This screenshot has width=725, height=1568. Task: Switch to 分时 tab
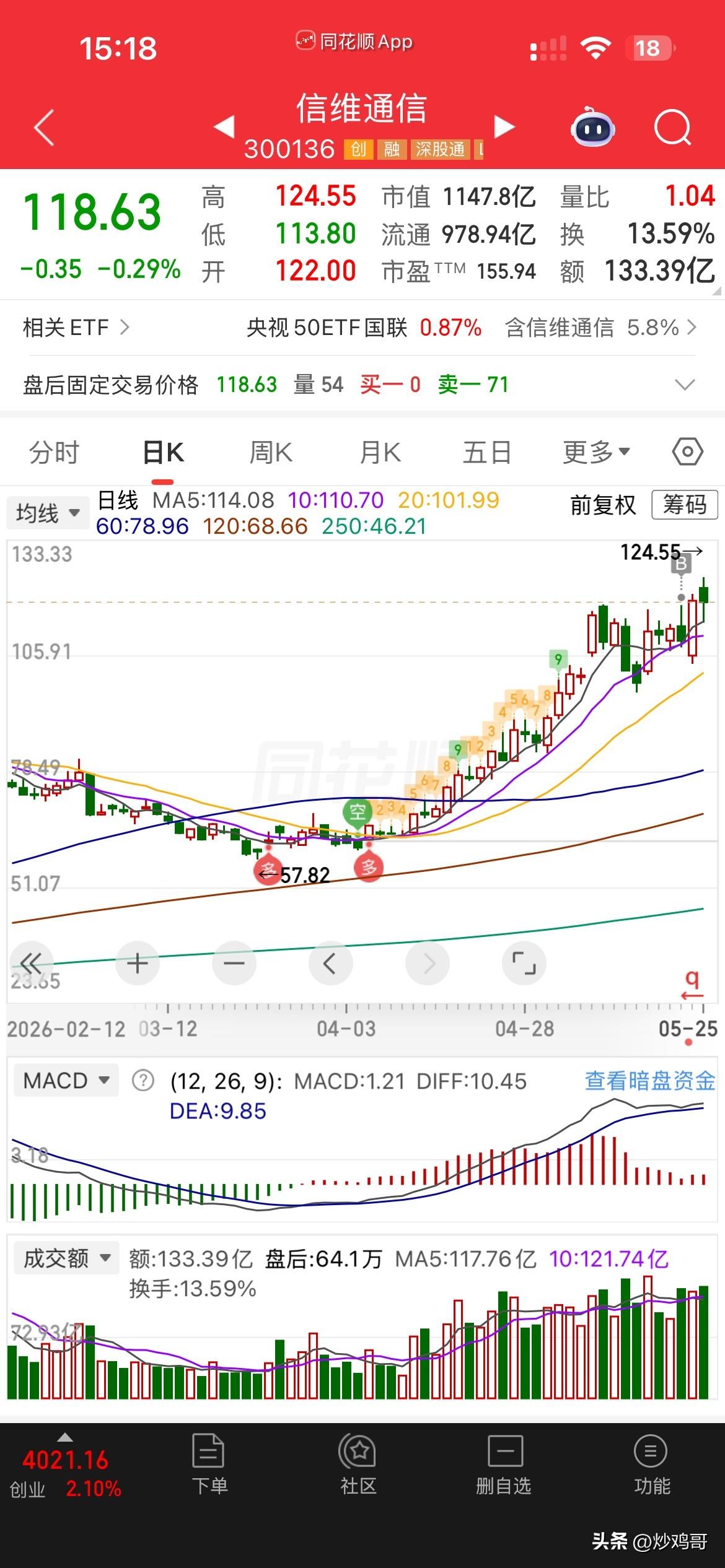coord(55,453)
